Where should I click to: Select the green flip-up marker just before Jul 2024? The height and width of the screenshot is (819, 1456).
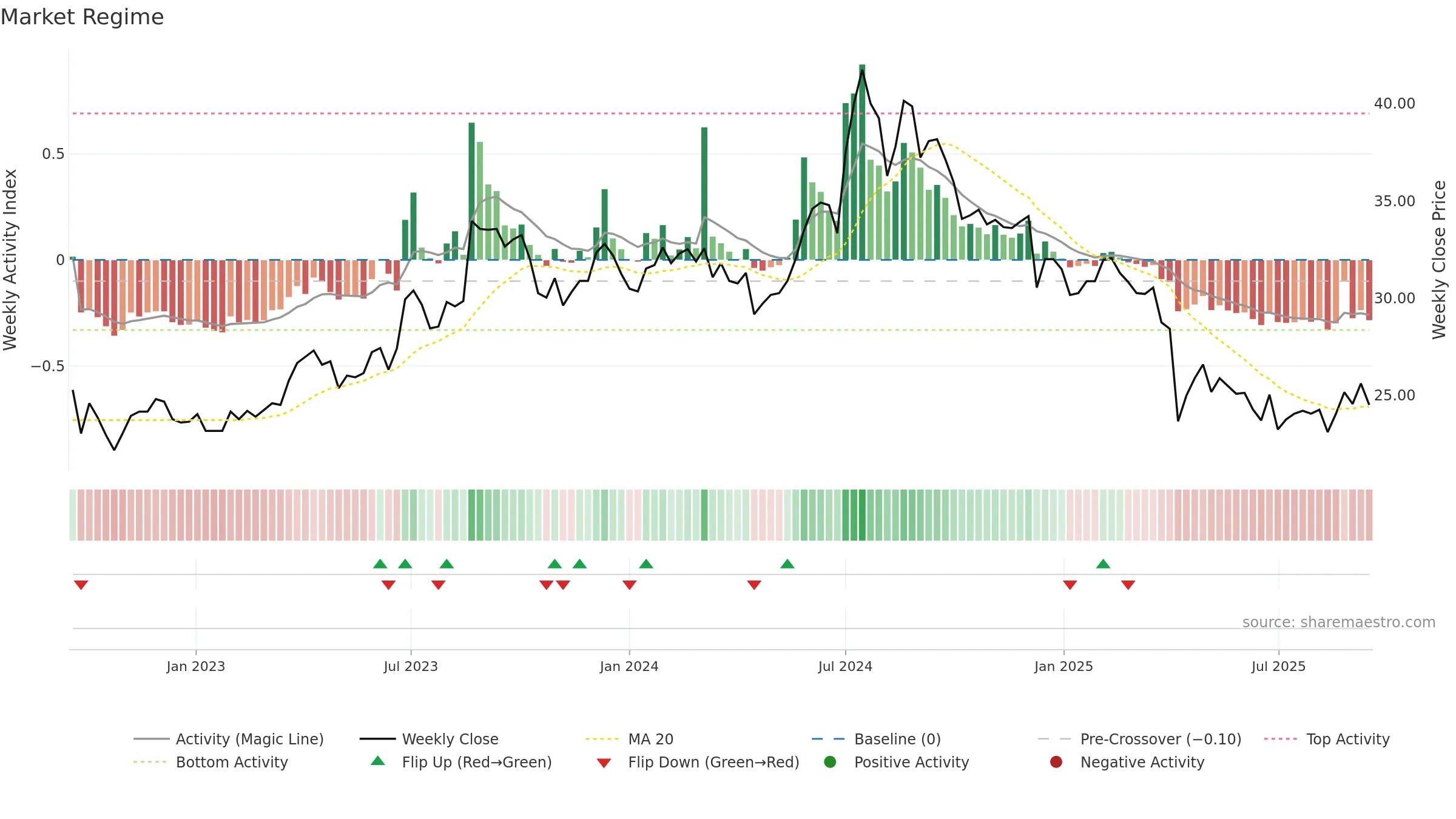[x=787, y=564]
